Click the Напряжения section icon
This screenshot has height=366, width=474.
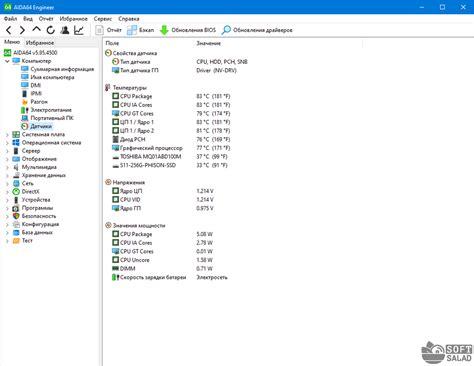tap(108, 182)
